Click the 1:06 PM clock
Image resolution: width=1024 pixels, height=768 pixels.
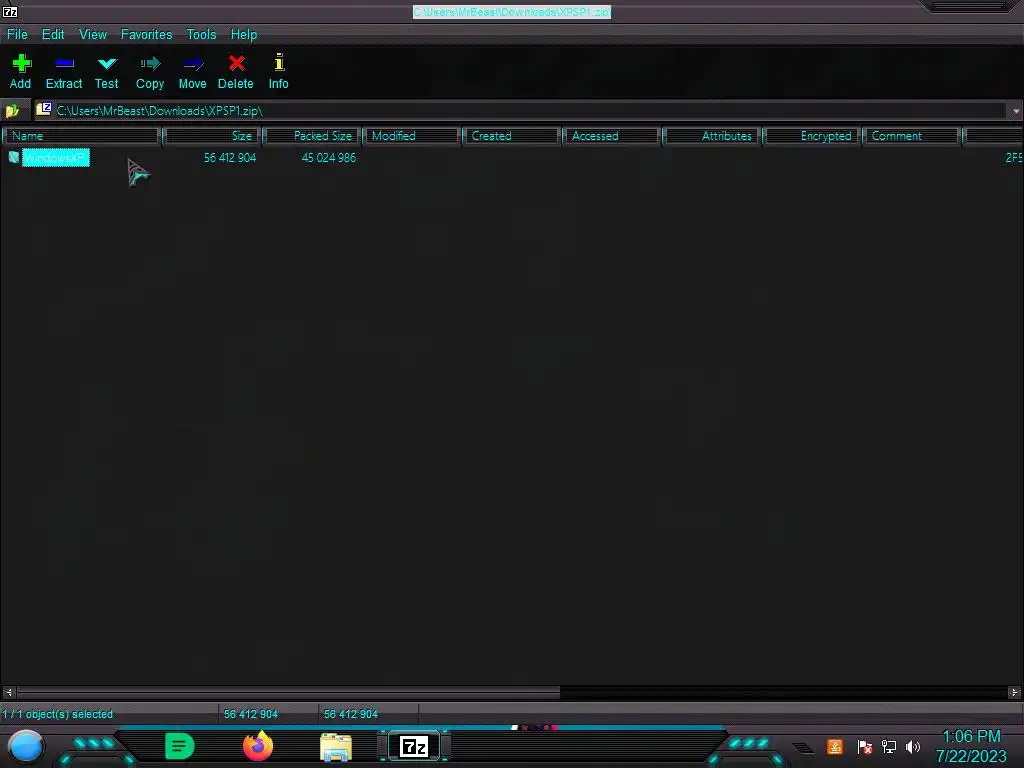971,737
